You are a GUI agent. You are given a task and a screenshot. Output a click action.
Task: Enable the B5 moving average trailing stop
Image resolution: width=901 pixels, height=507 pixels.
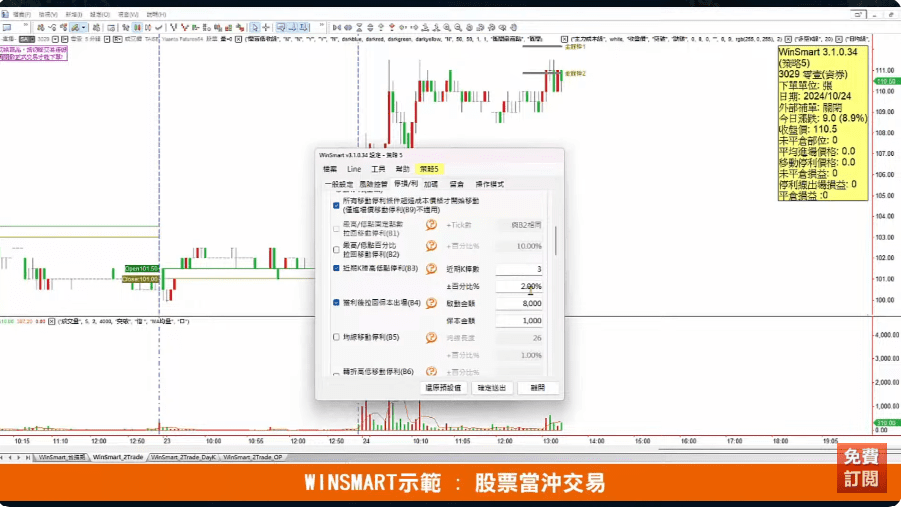tap(336, 337)
